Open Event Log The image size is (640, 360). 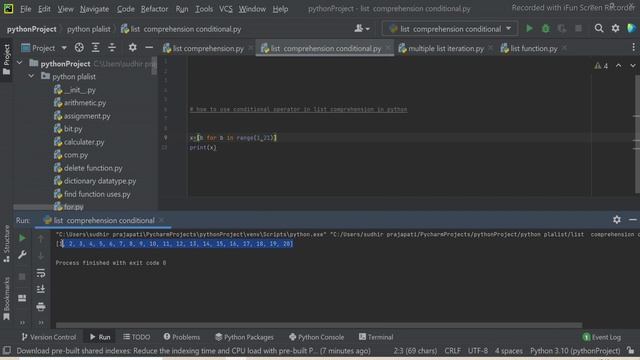[602, 337]
